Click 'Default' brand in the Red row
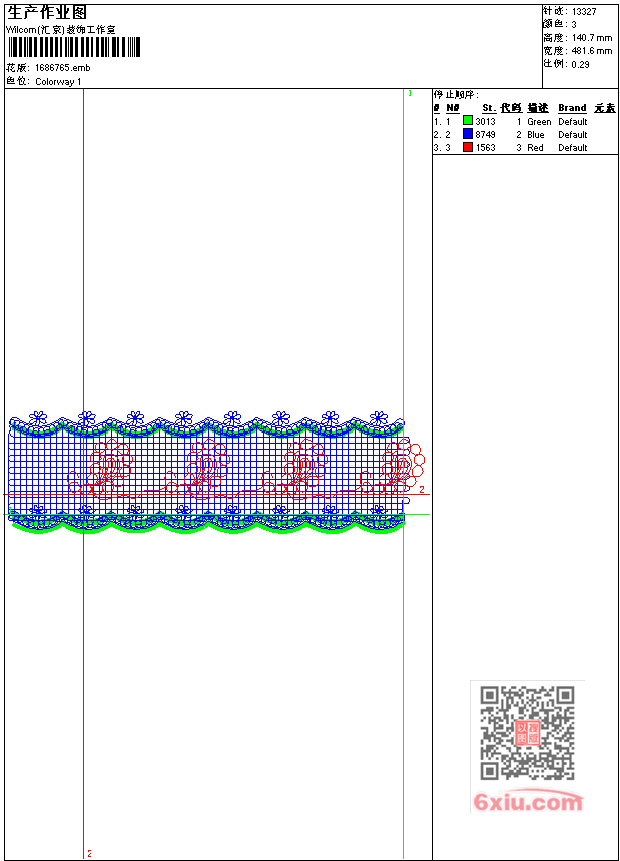 [x=573, y=148]
